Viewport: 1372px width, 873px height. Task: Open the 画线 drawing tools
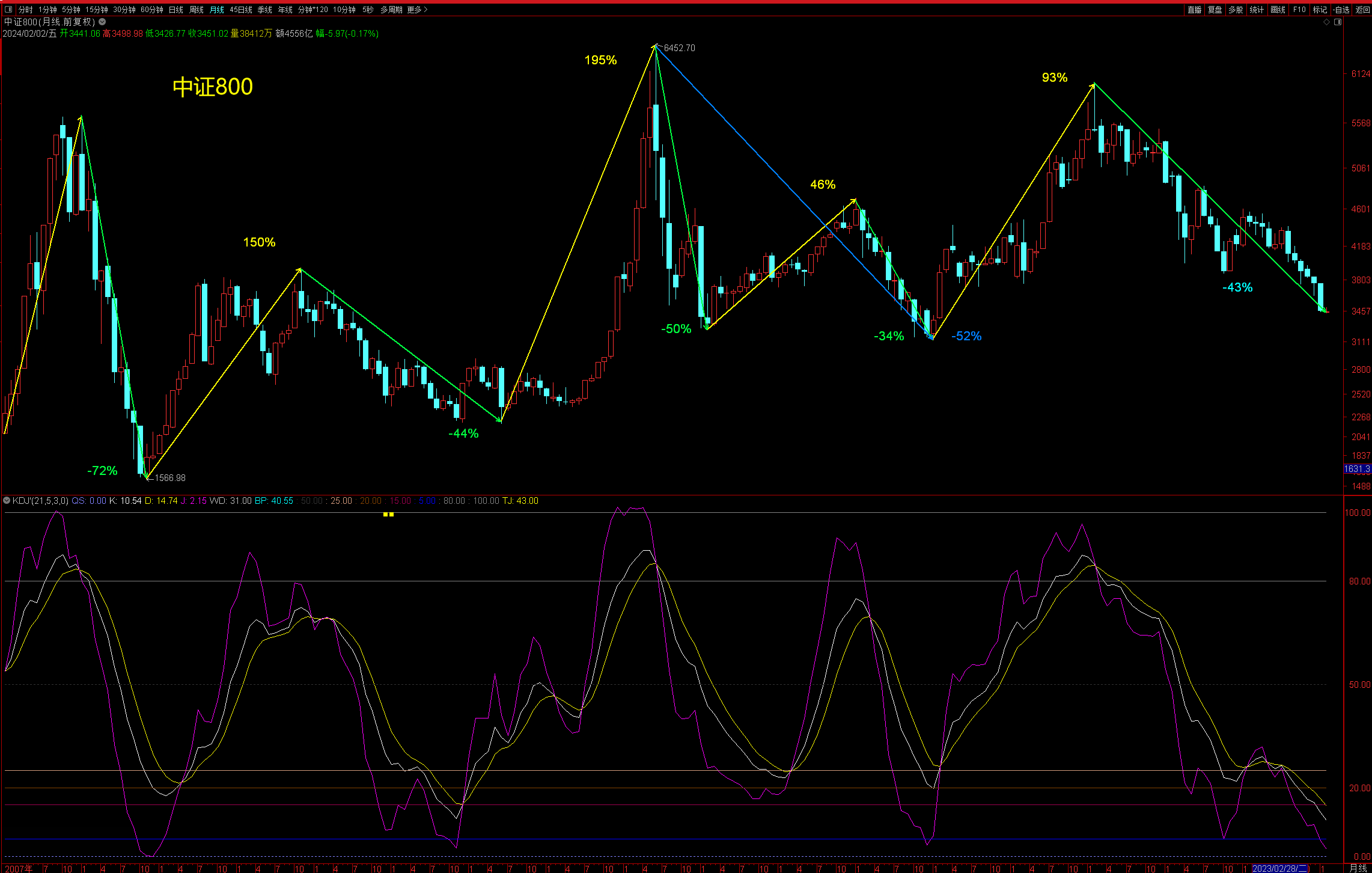[1278, 10]
